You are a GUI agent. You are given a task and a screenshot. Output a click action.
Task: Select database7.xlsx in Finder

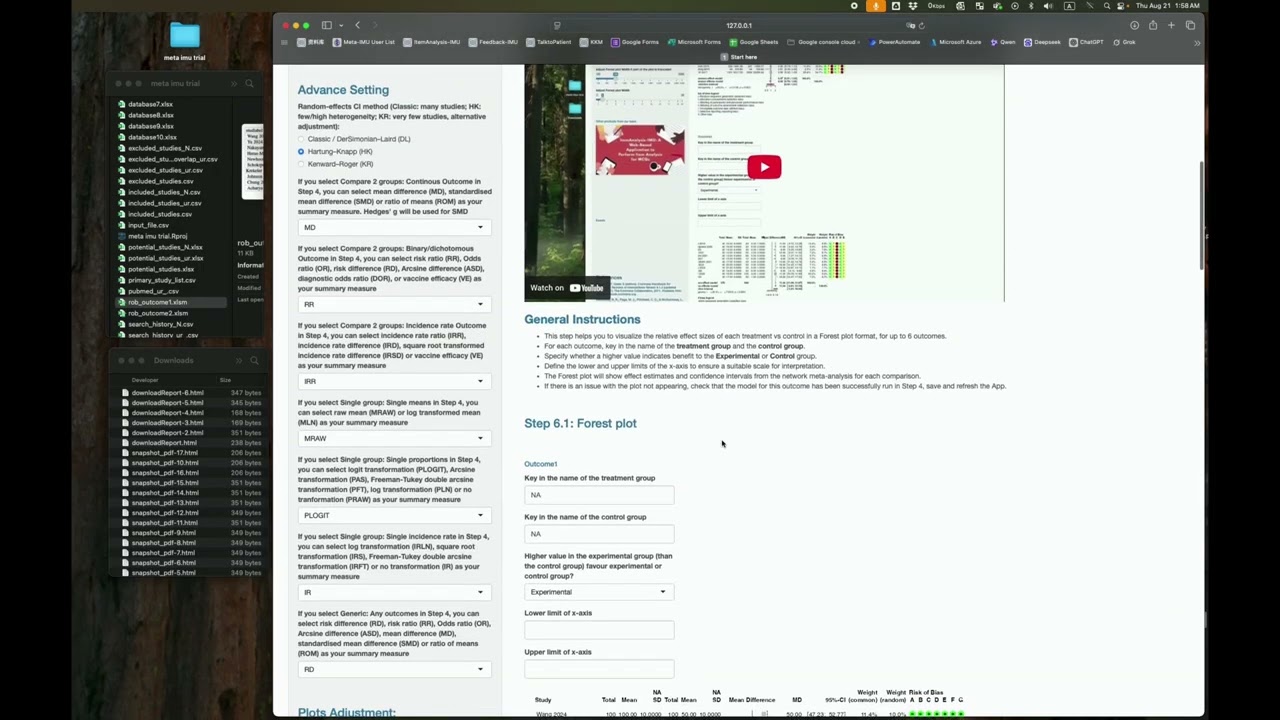tap(150, 104)
